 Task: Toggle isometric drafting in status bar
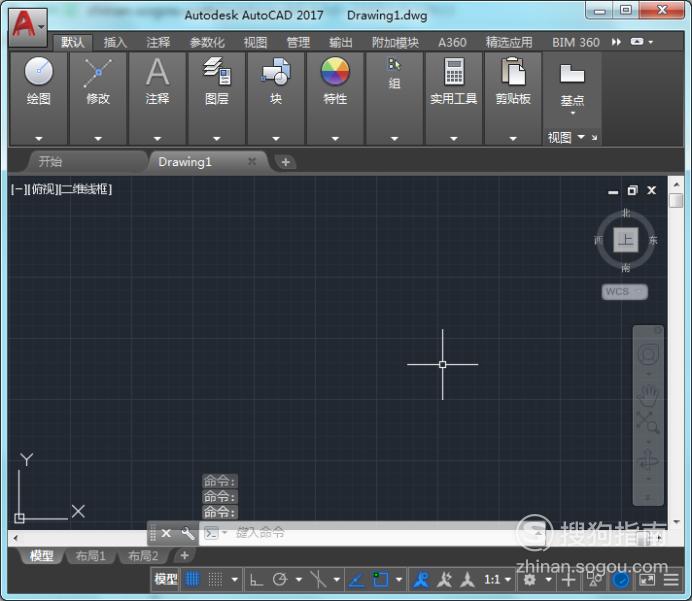coord(318,579)
